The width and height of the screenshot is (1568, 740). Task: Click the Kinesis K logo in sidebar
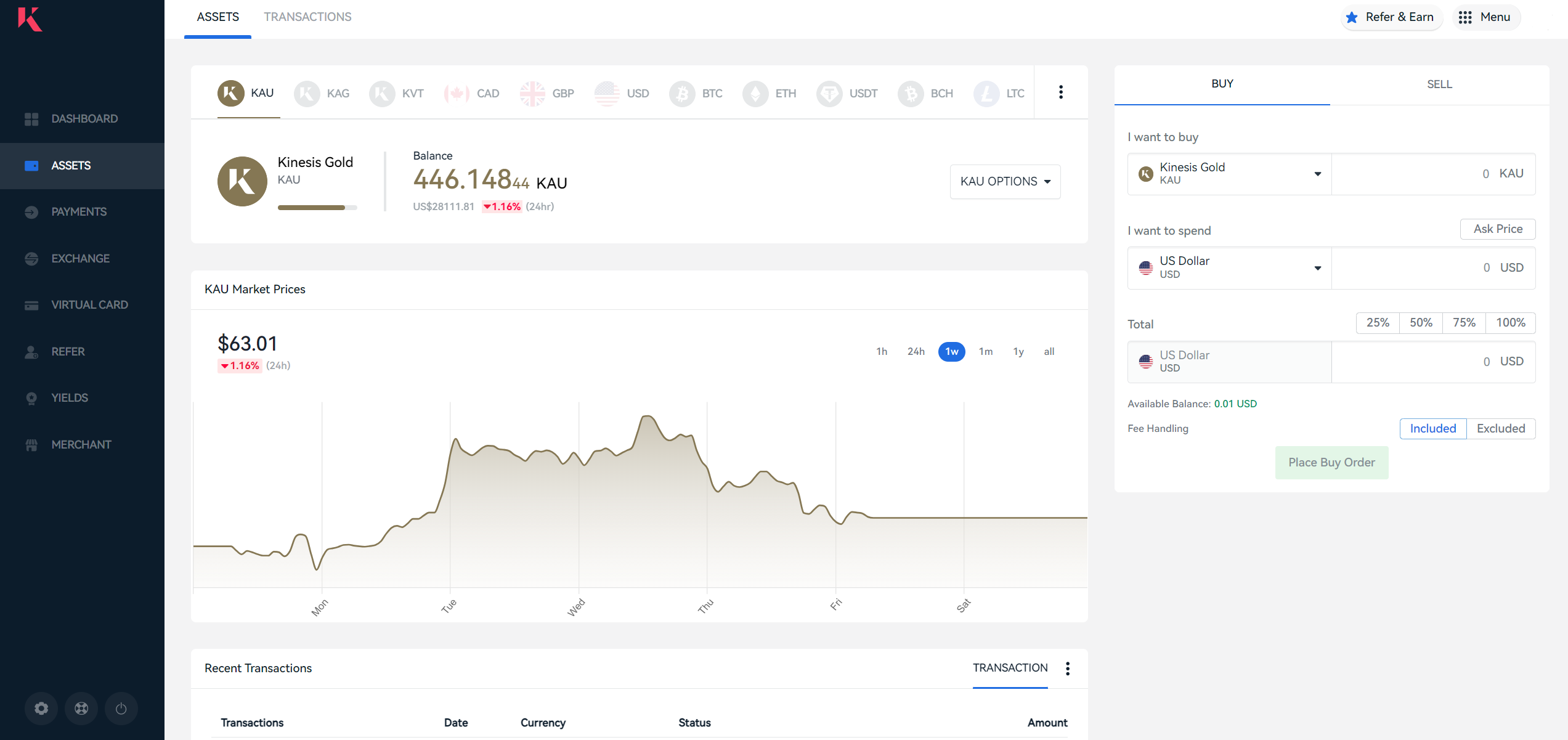[30, 19]
